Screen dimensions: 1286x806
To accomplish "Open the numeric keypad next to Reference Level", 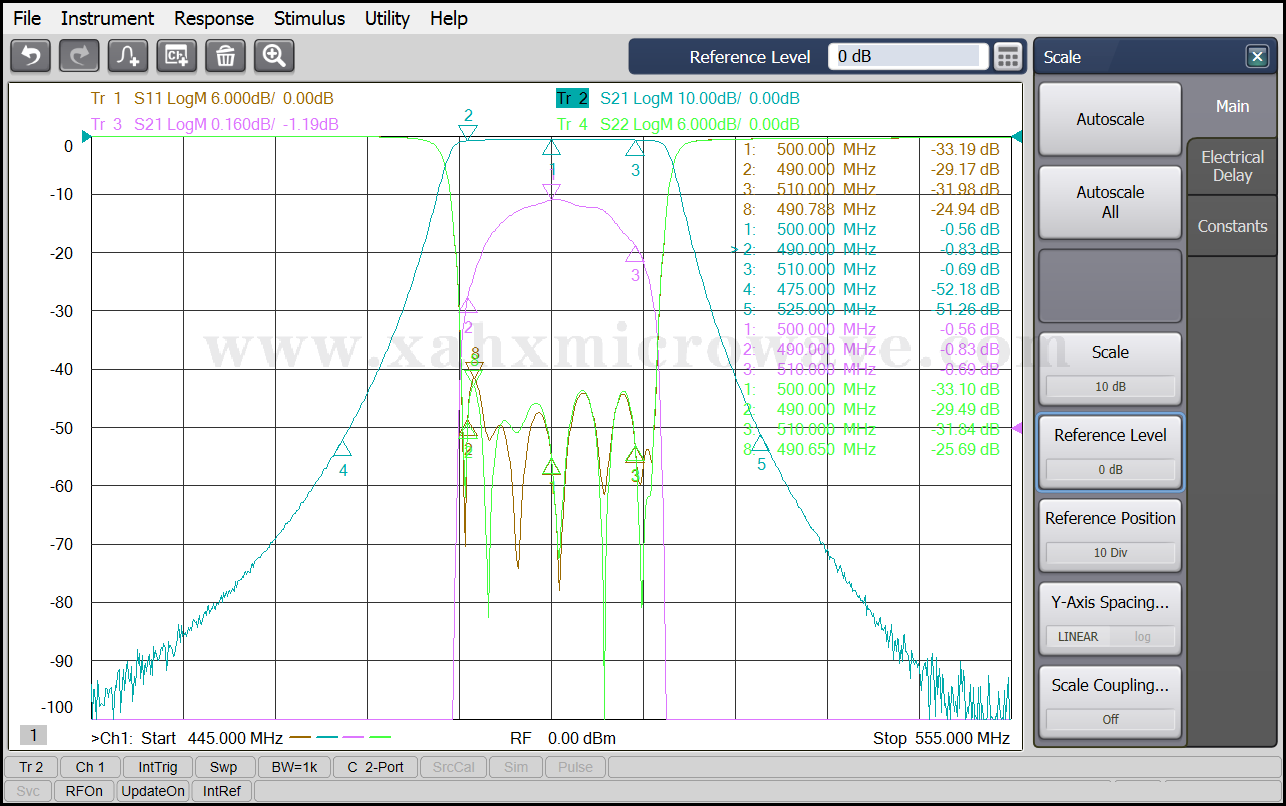I will 1008,57.
